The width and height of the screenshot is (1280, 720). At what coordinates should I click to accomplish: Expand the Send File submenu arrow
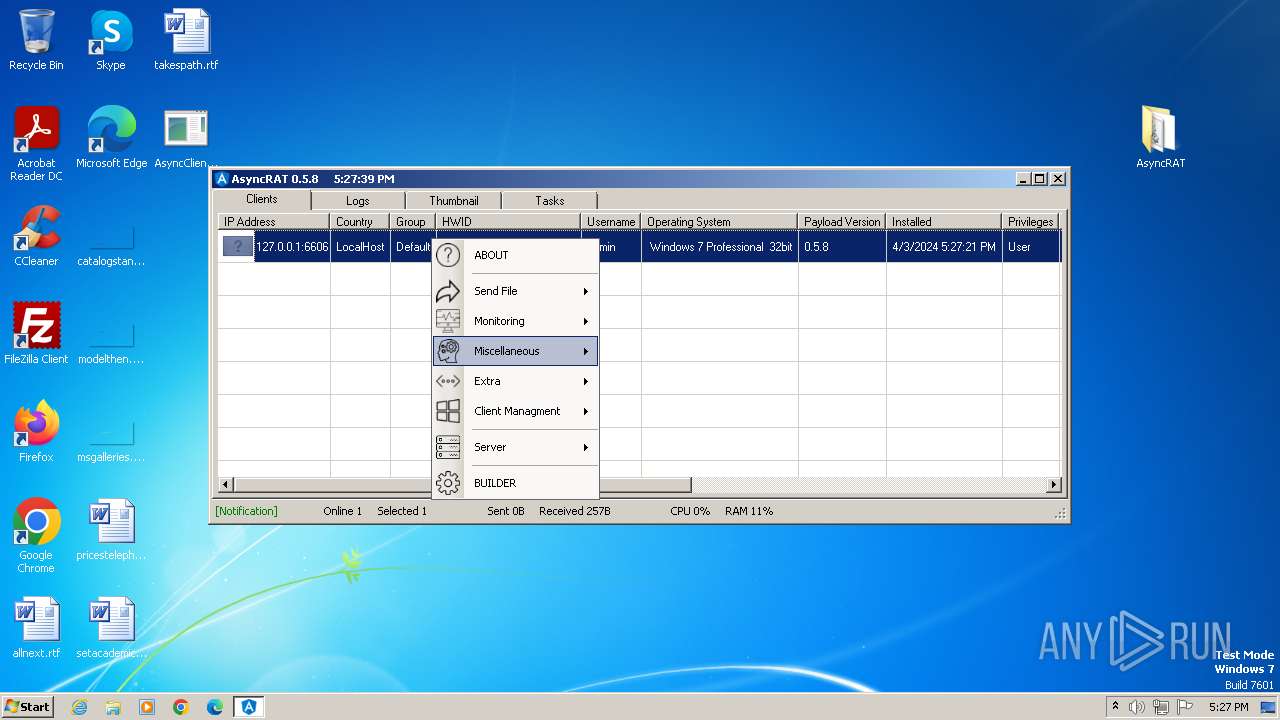[586, 291]
